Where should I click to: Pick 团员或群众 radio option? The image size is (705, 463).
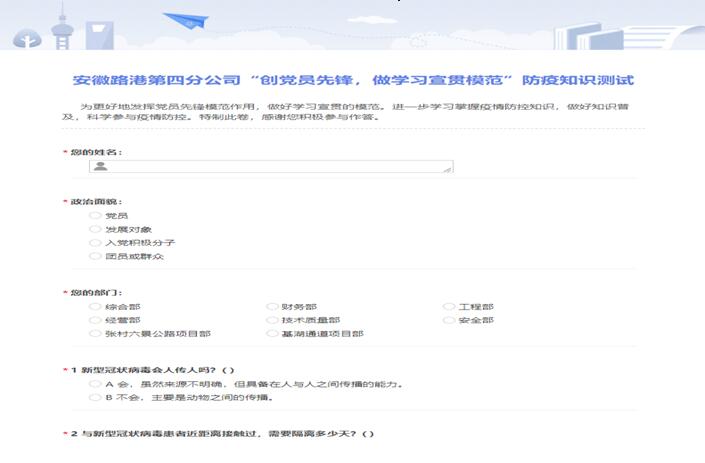coord(95,257)
